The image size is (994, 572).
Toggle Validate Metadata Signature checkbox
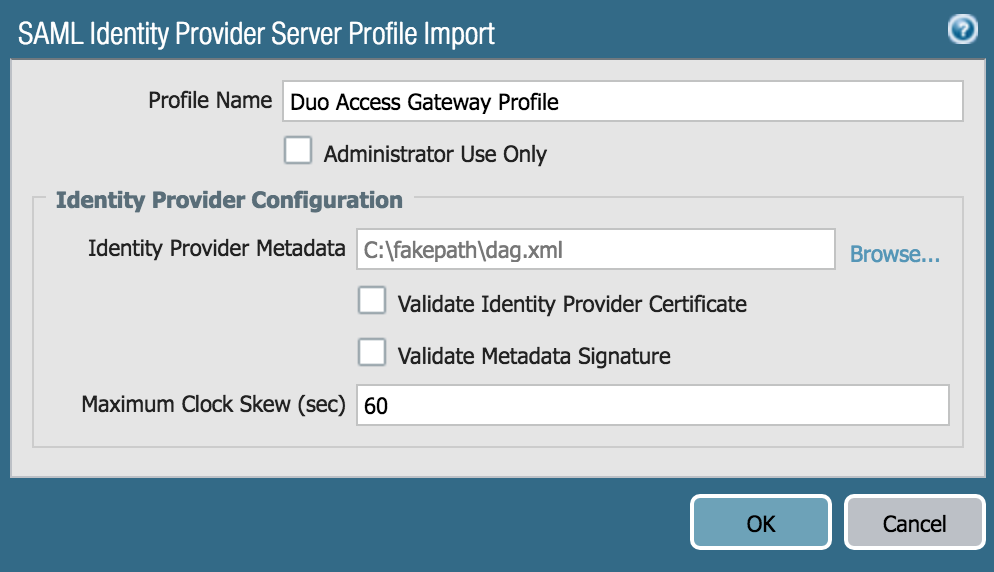[371, 352]
